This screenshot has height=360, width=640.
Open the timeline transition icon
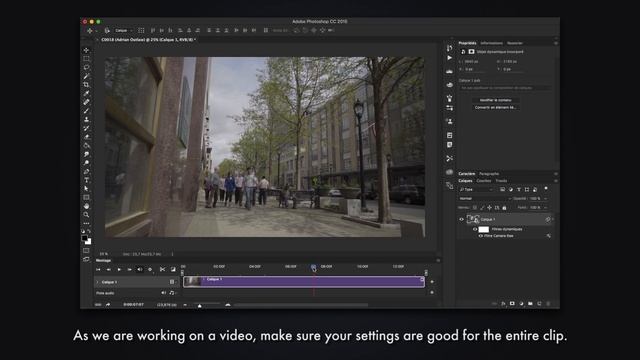(173, 269)
